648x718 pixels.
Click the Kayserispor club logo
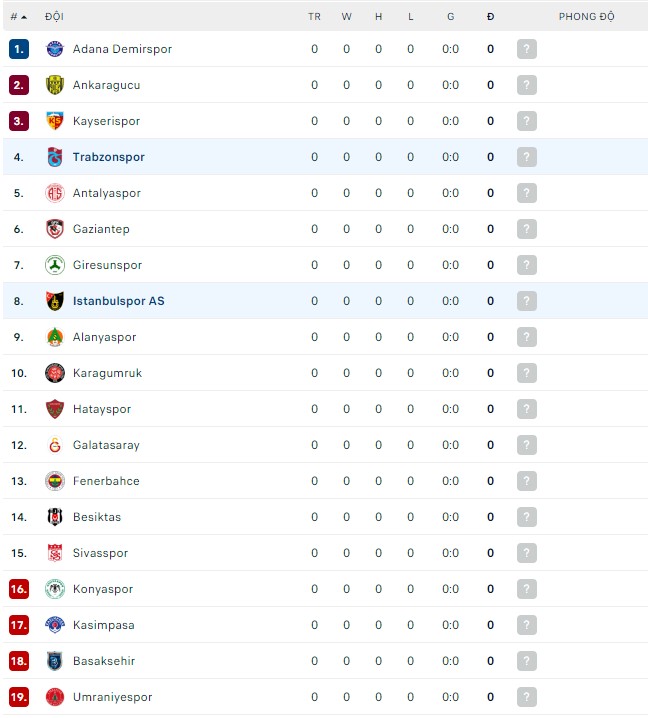(x=55, y=121)
